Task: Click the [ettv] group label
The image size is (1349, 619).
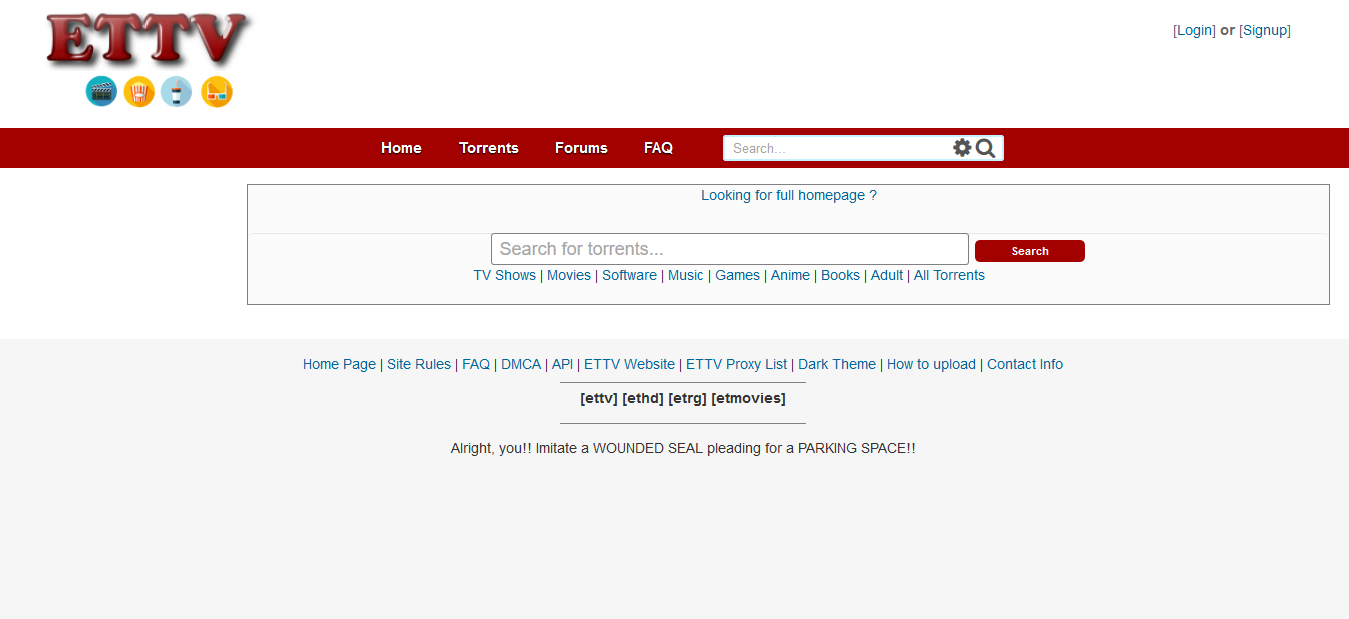Action: point(599,398)
